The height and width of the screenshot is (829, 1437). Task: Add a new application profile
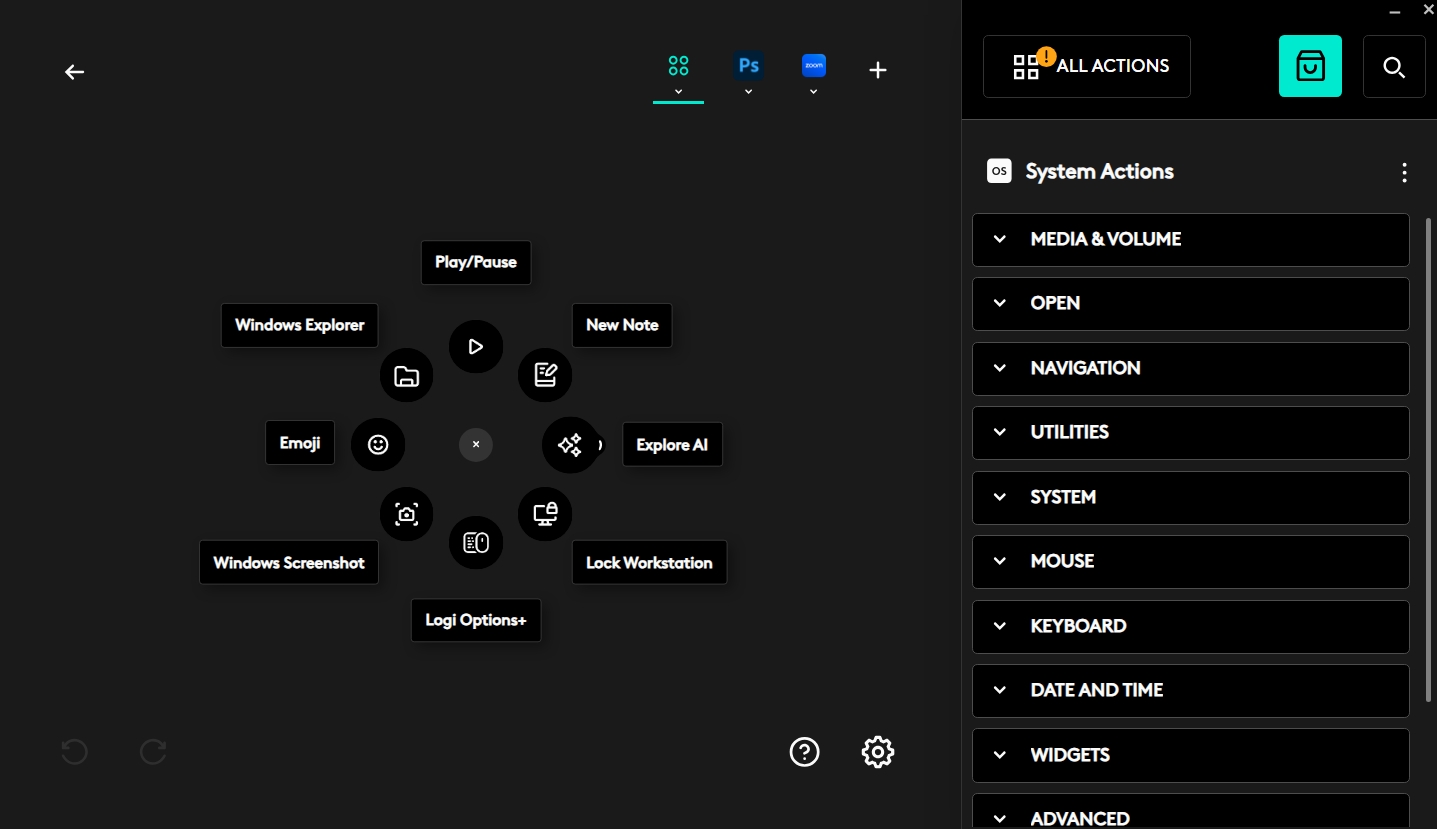pyautogui.click(x=878, y=70)
